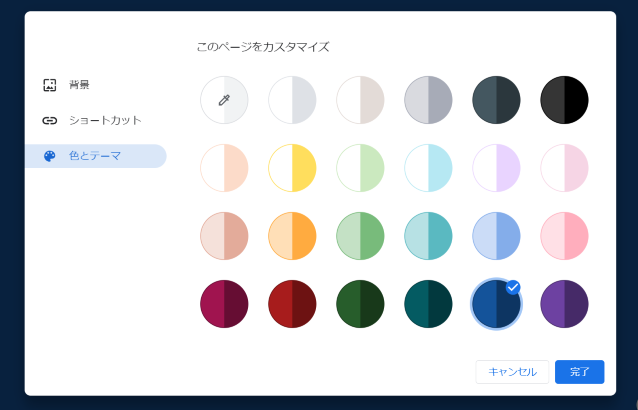Select the dark teal theme swatch
This screenshot has height=410, width=638.
[428, 304]
